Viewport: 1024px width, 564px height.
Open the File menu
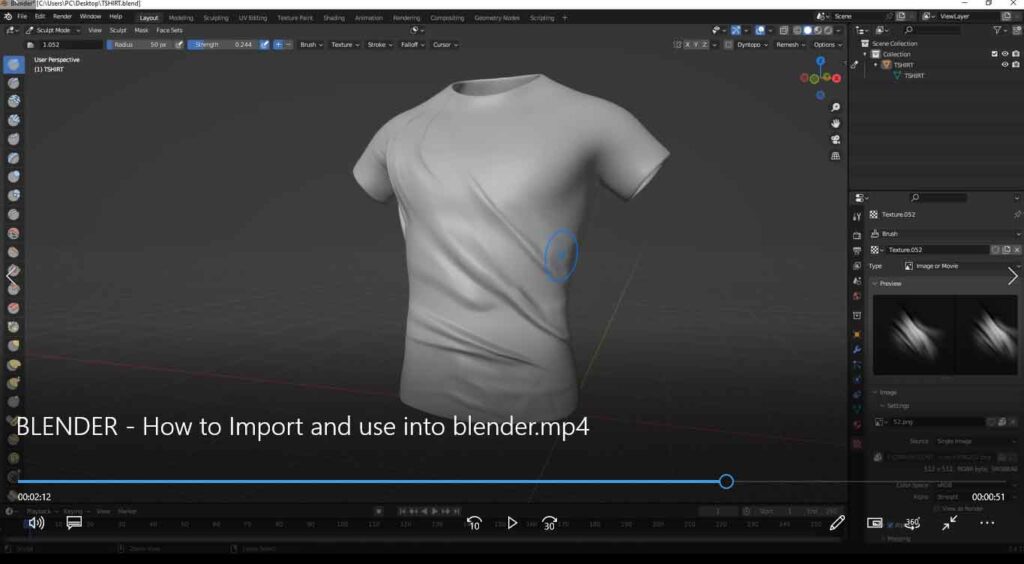coord(22,17)
